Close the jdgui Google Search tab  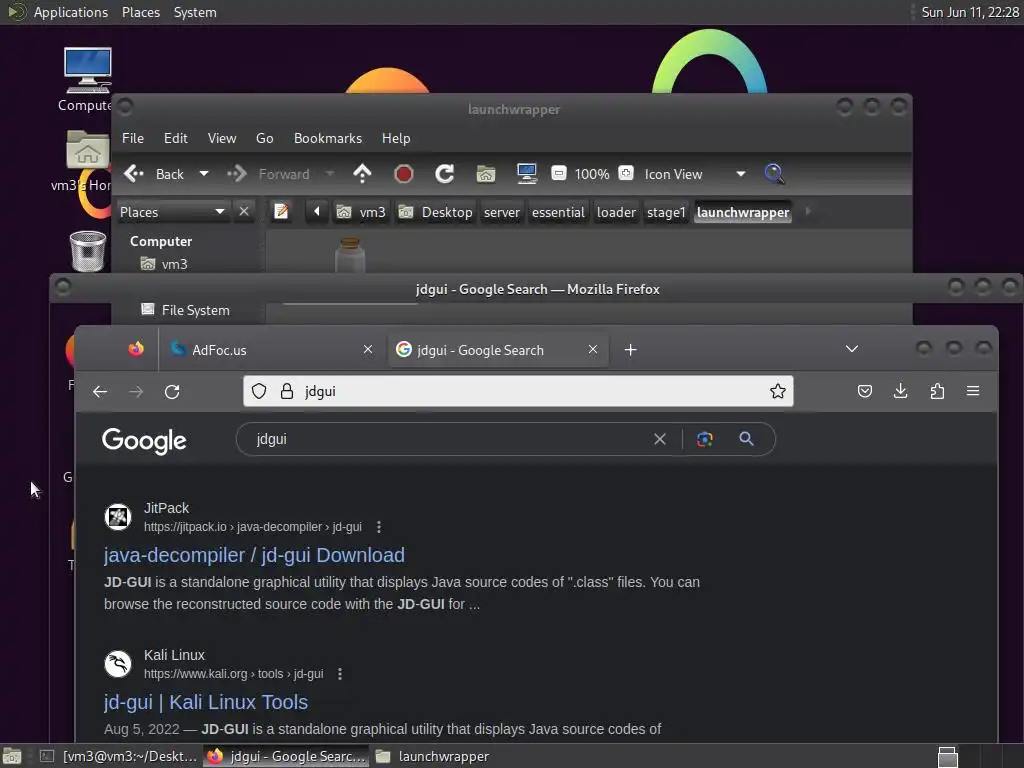click(x=592, y=349)
